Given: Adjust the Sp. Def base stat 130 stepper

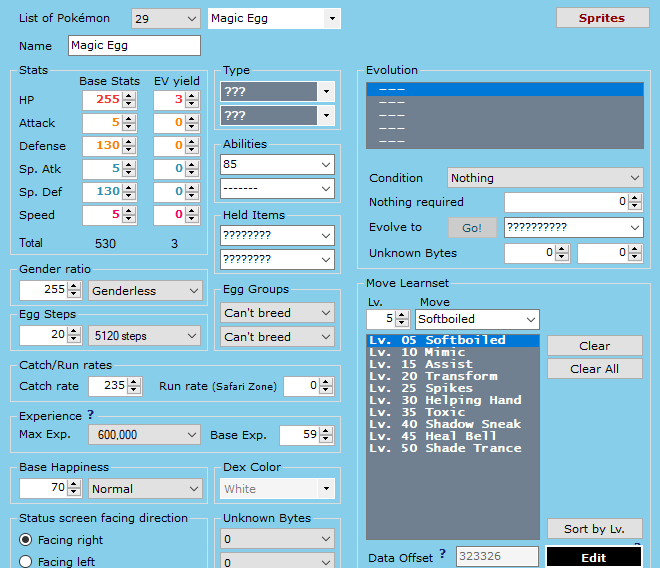Looking at the screenshot, I should 129,192.
